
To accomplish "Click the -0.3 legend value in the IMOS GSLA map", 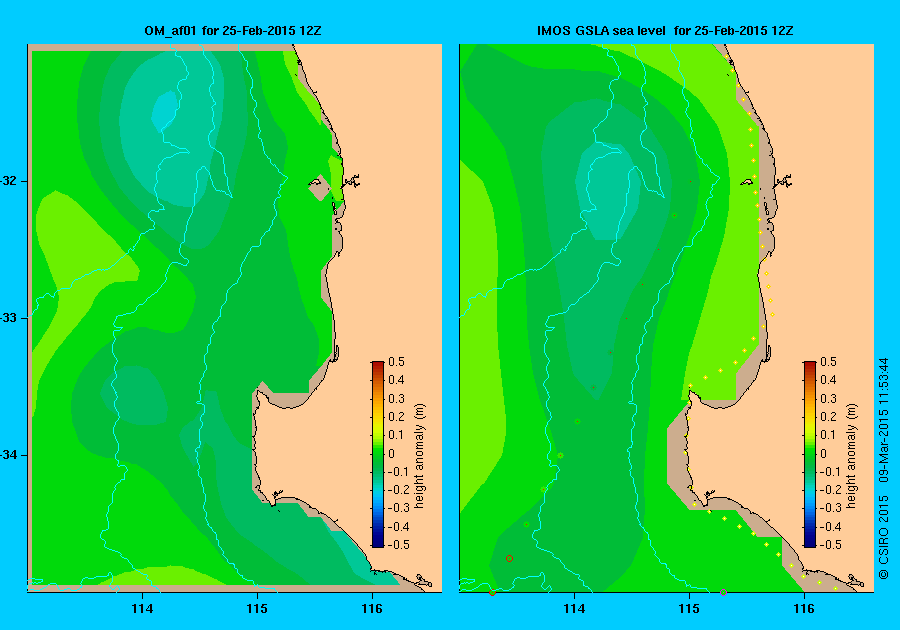I will 831,508.
